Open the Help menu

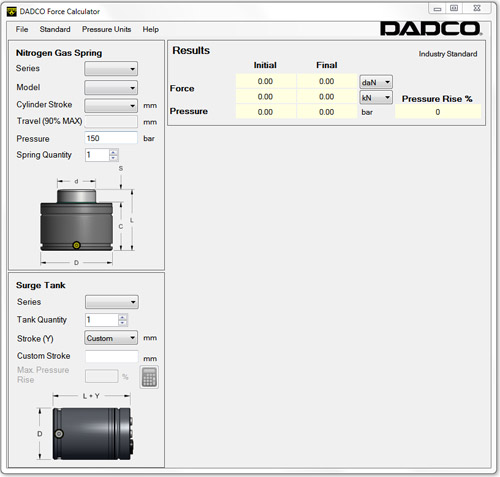pyautogui.click(x=151, y=29)
